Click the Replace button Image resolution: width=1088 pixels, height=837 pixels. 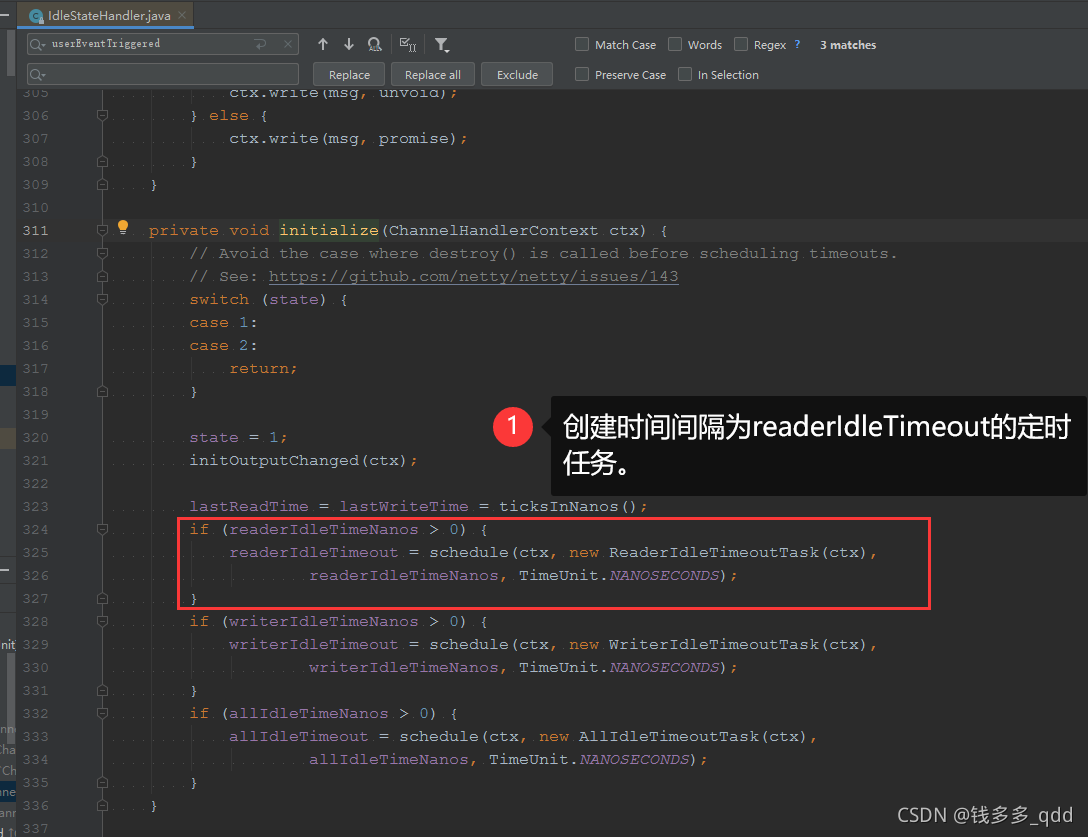pyautogui.click(x=349, y=75)
